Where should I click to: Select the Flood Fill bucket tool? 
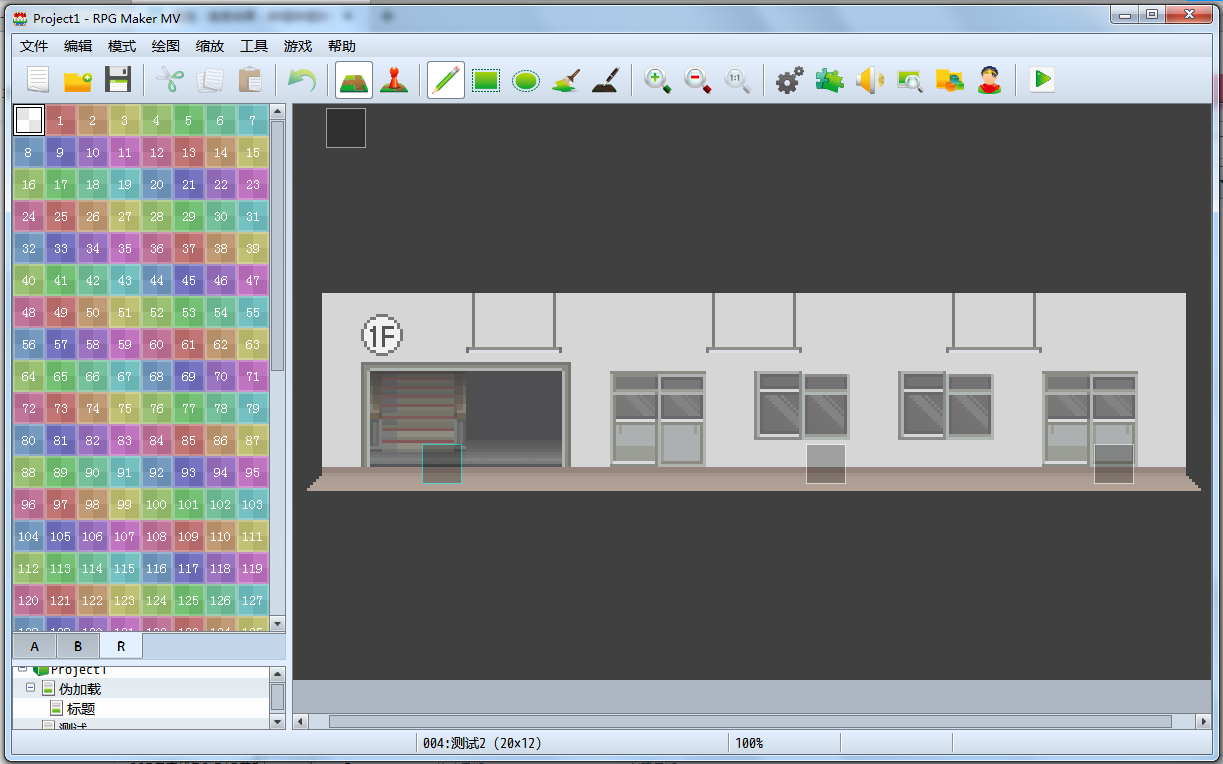pos(566,80)
